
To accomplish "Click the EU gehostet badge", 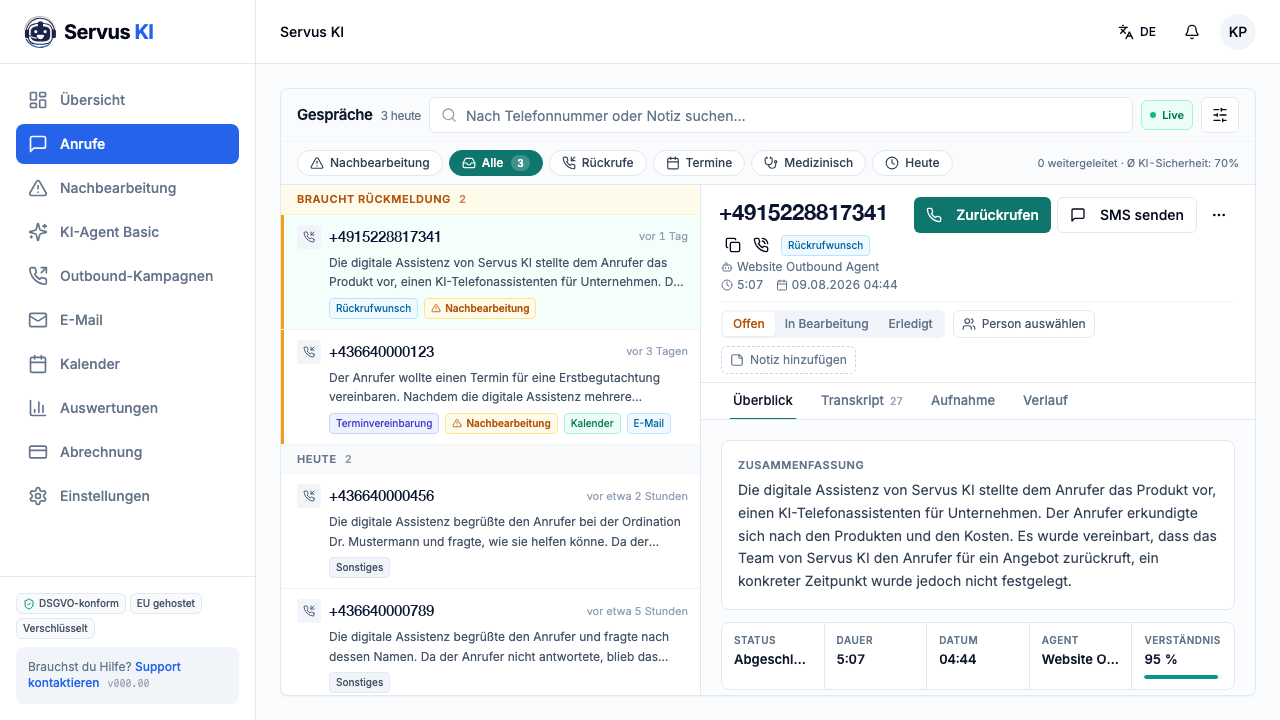I will coord(166,603).
